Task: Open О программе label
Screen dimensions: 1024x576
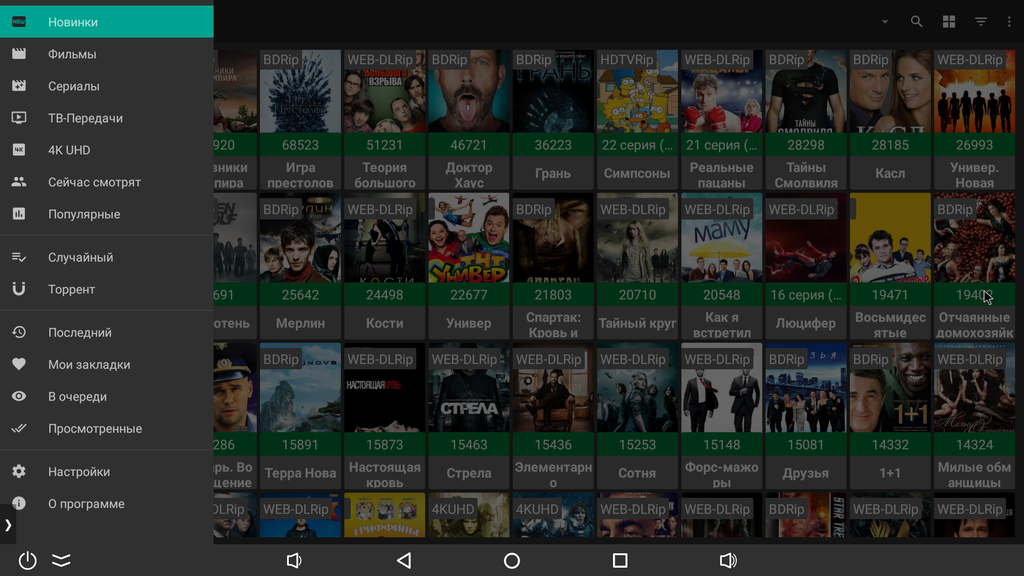Action: [x=86, y=504]
